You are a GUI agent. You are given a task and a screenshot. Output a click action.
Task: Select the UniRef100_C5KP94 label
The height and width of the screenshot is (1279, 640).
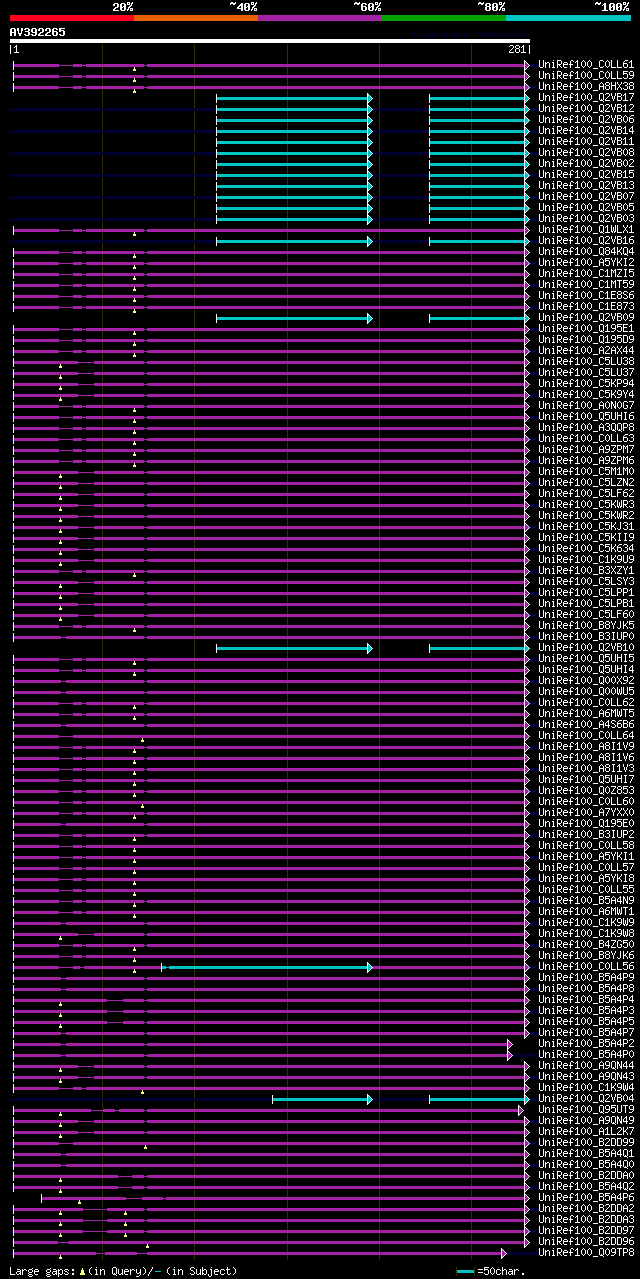tap(586, 383)
